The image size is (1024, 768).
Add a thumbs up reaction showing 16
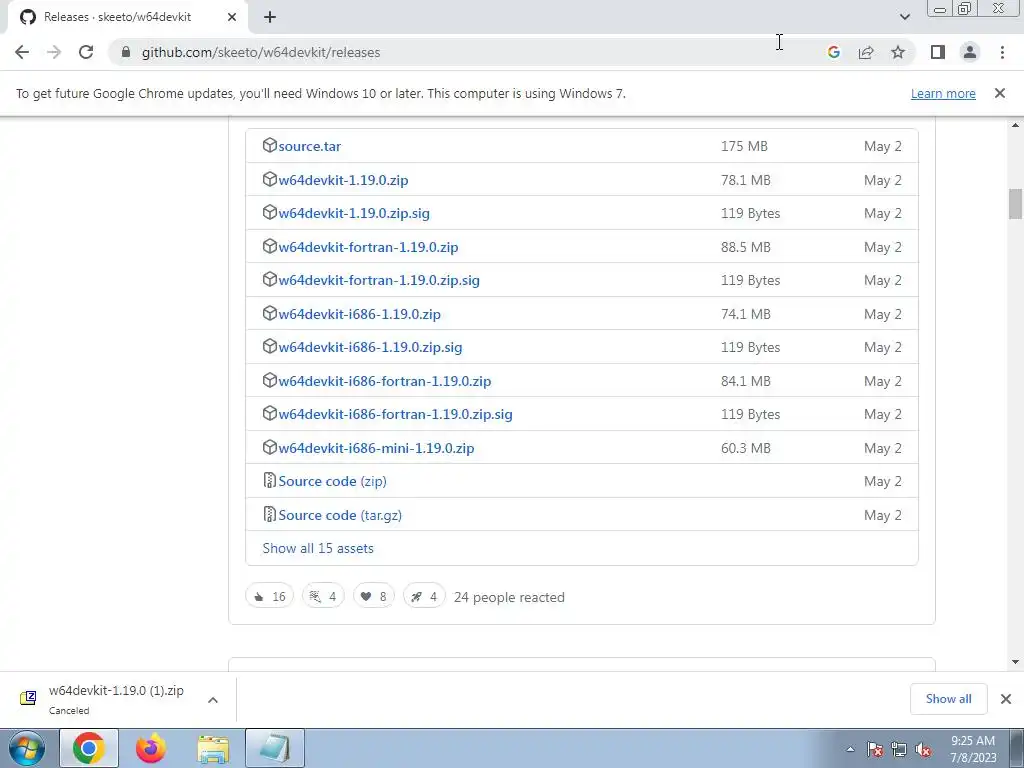(270, 596)
